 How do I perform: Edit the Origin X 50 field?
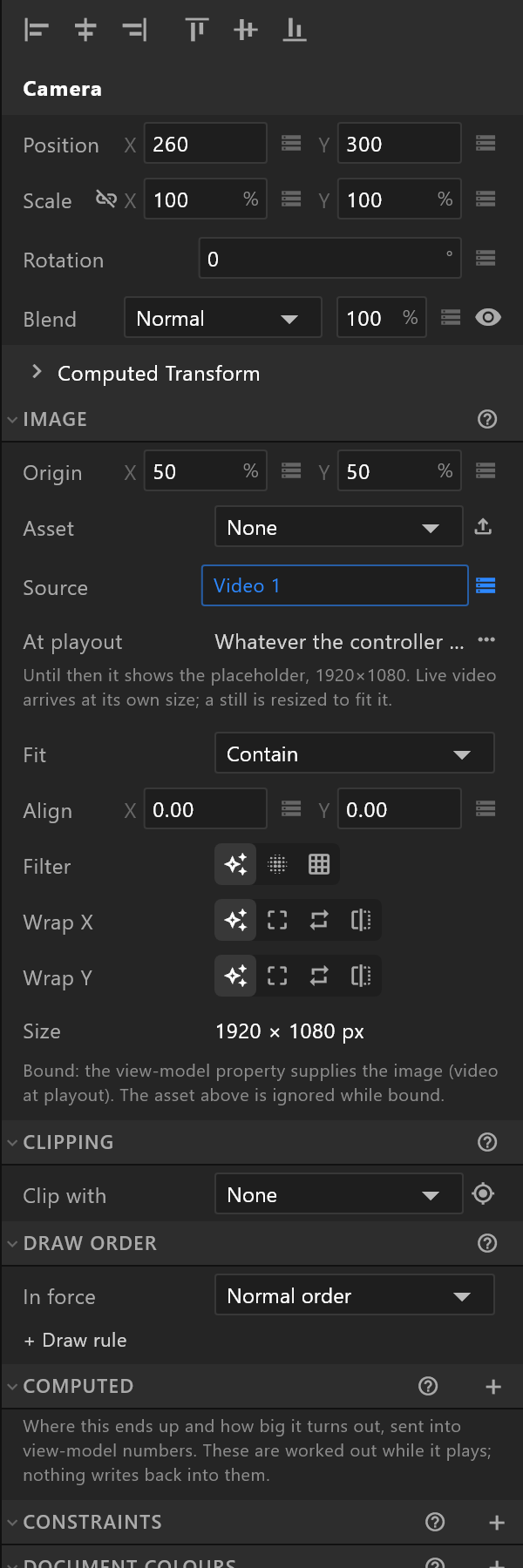(x=205, y=470)
